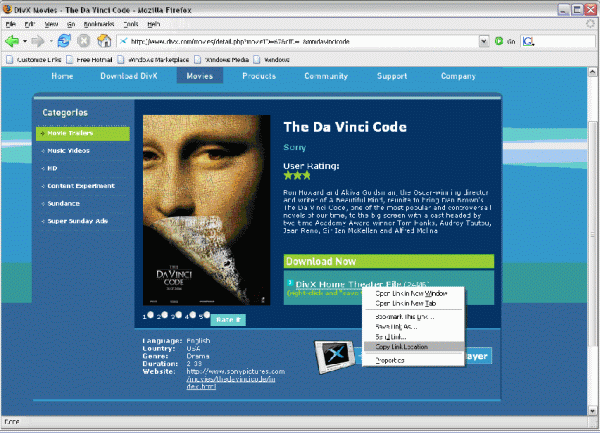Click the Forward arrow toolbar button
Screen dimensions: 600x433
coord(38,41)
